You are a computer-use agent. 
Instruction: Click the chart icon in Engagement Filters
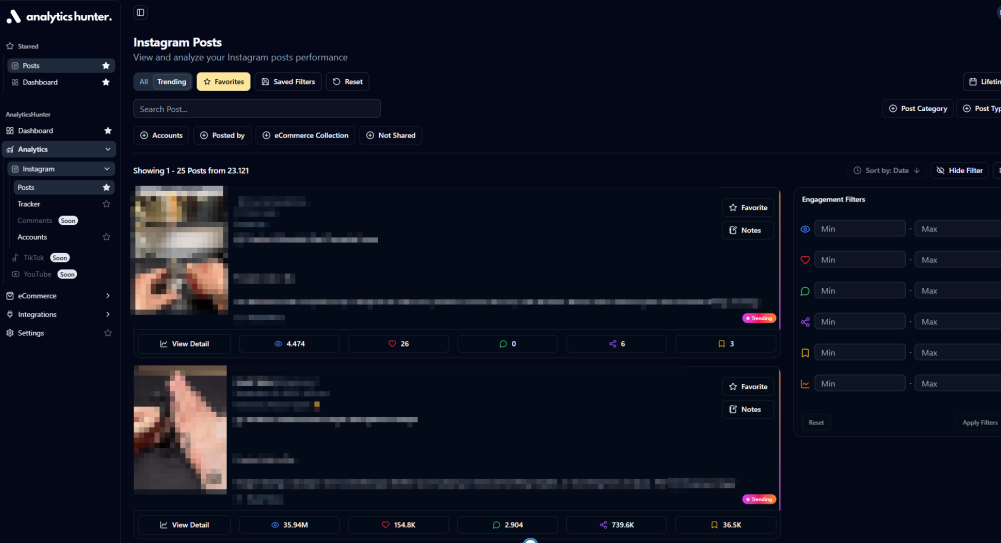pos(805,384)
